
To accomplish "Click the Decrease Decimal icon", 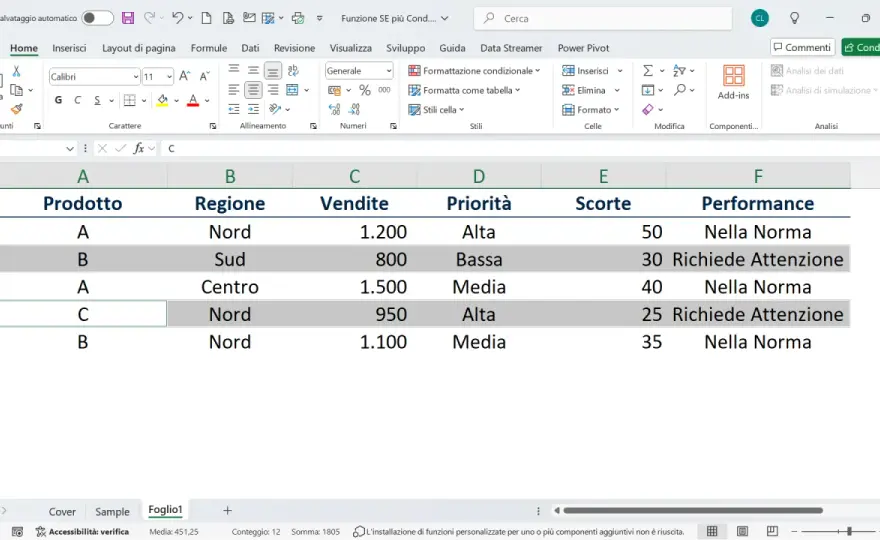I will (x=354, y=109).
